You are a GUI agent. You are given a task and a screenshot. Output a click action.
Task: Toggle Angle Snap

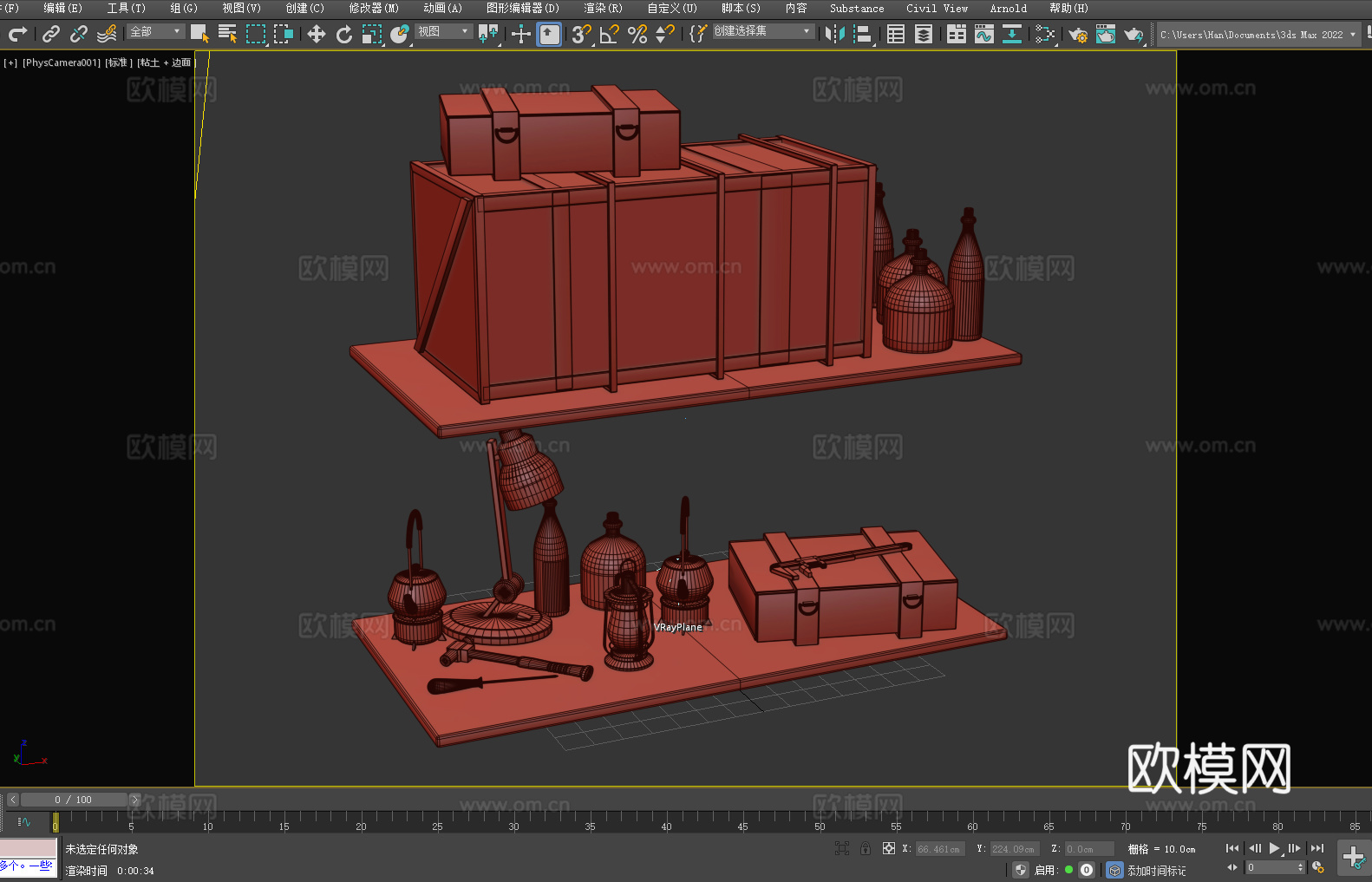coord(610,34)
